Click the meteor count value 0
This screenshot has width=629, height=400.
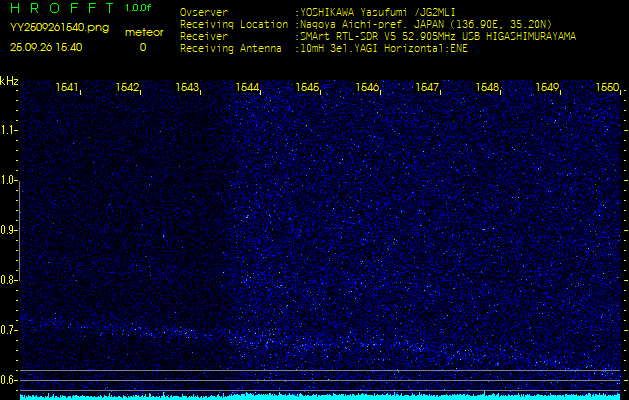[x=142, y=47]
